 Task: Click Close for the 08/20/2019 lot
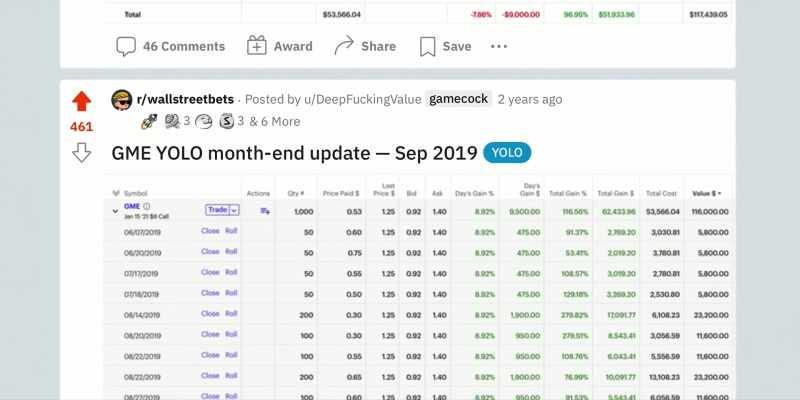210,334
